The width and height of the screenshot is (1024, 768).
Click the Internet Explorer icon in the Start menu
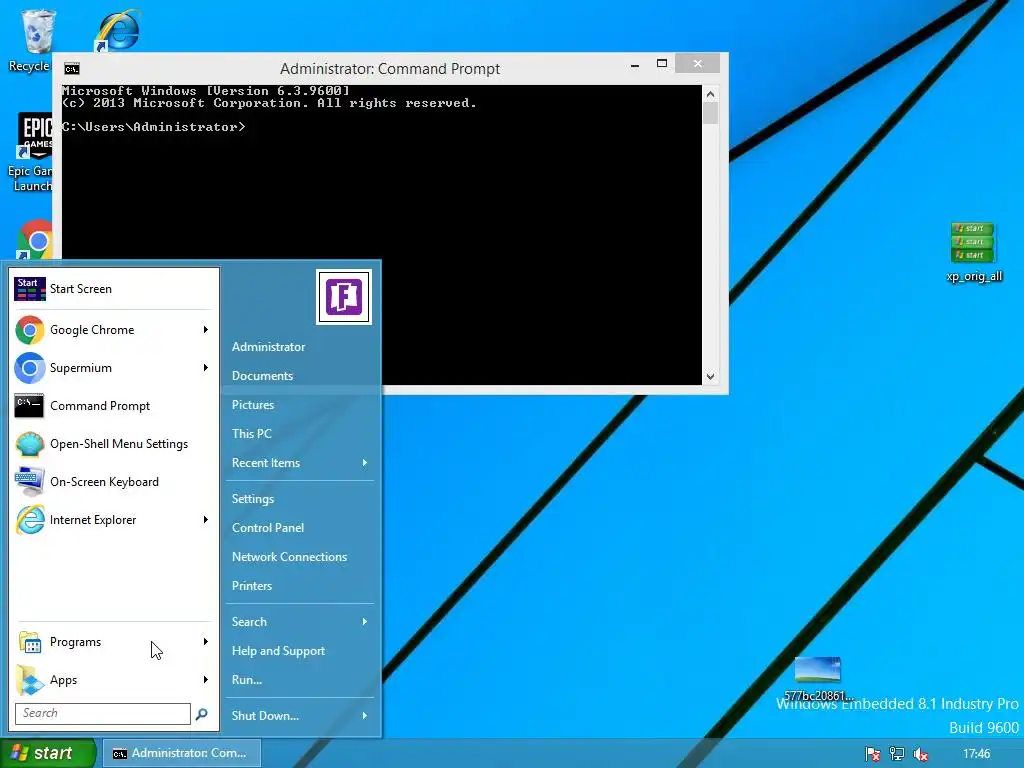pyautogui.click(x=29, y=520)
